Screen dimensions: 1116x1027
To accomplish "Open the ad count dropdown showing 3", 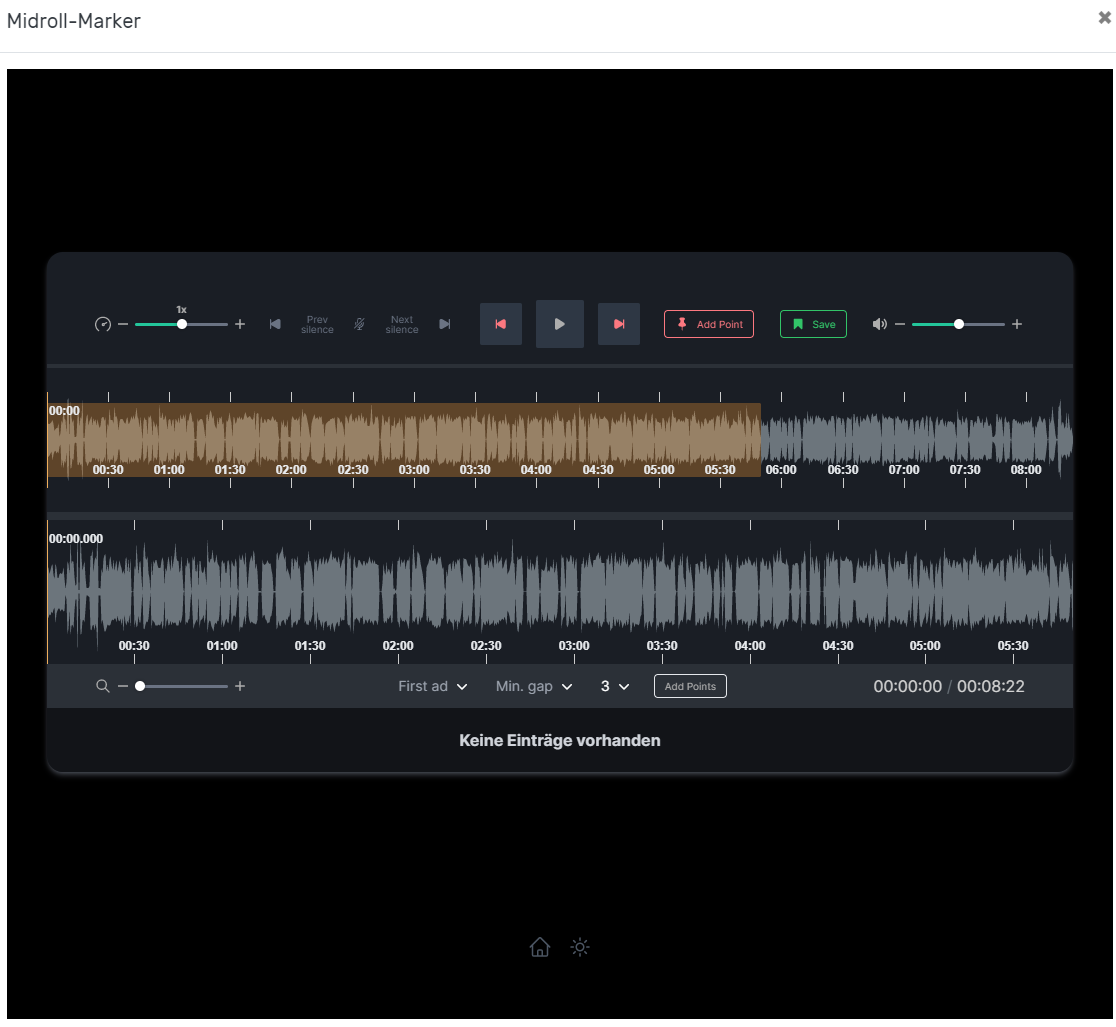I will point(615,686).
